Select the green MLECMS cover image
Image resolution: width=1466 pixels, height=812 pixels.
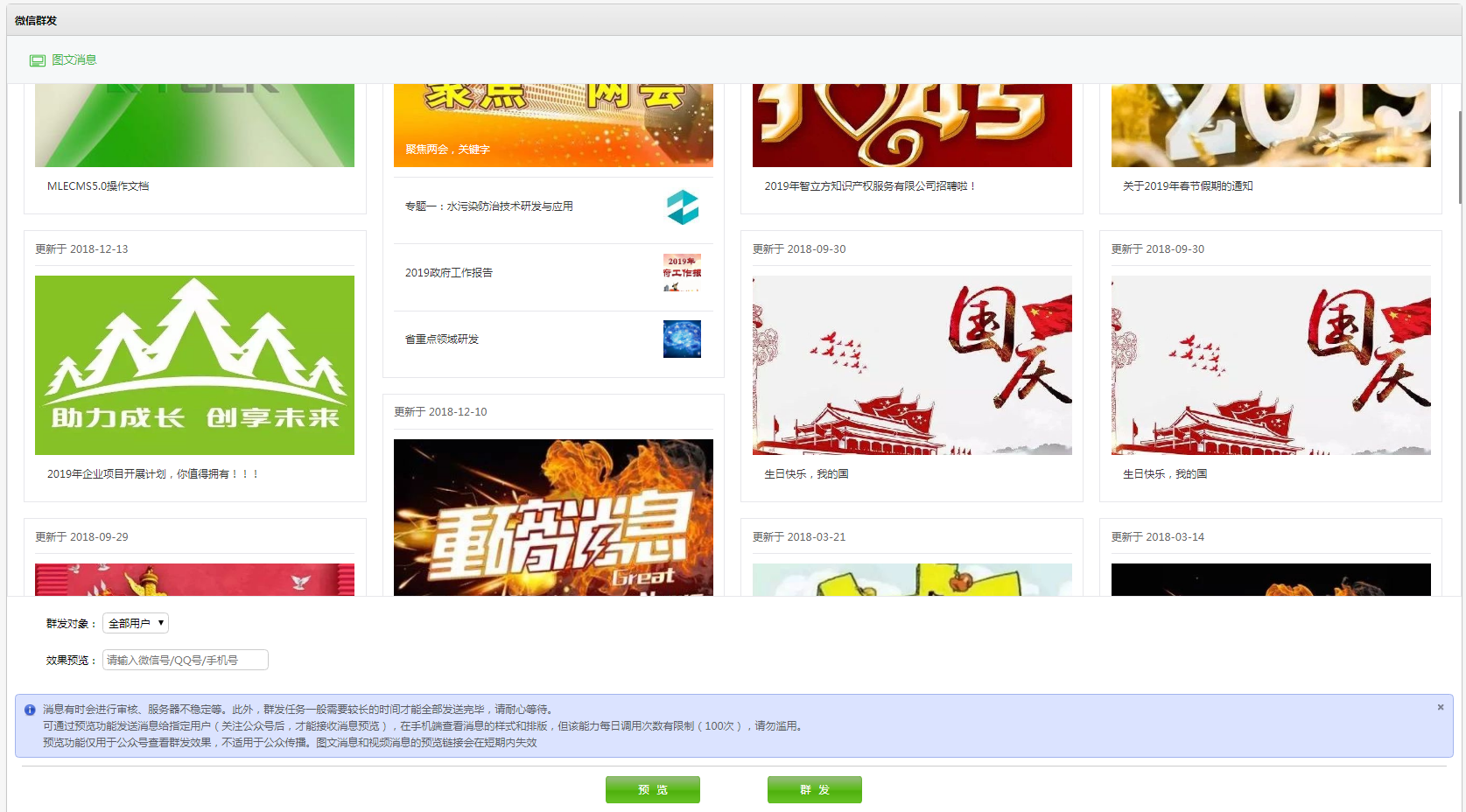[194, 125]
